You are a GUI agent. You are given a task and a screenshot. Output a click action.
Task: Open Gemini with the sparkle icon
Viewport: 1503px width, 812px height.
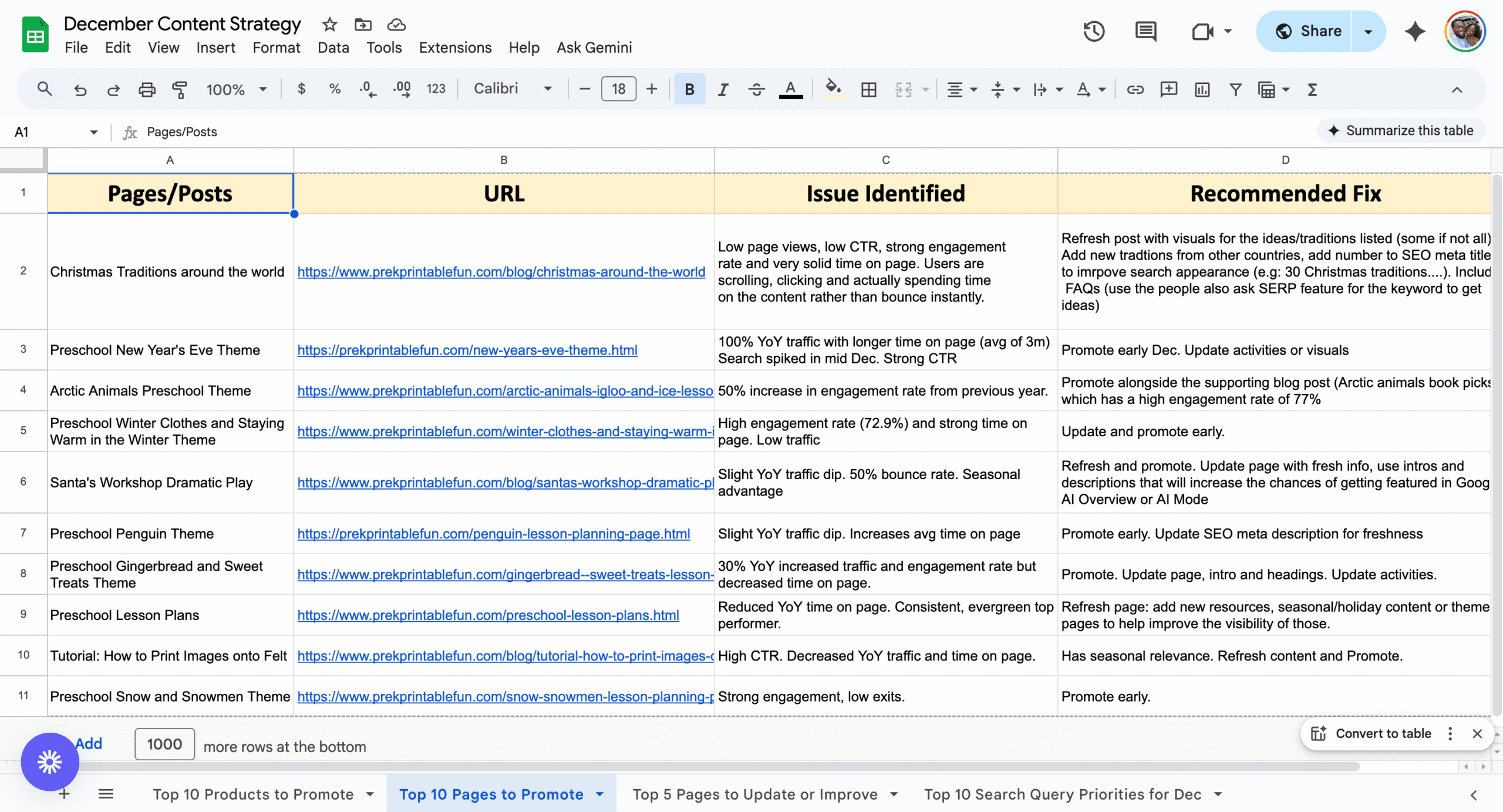[1415, 31]
